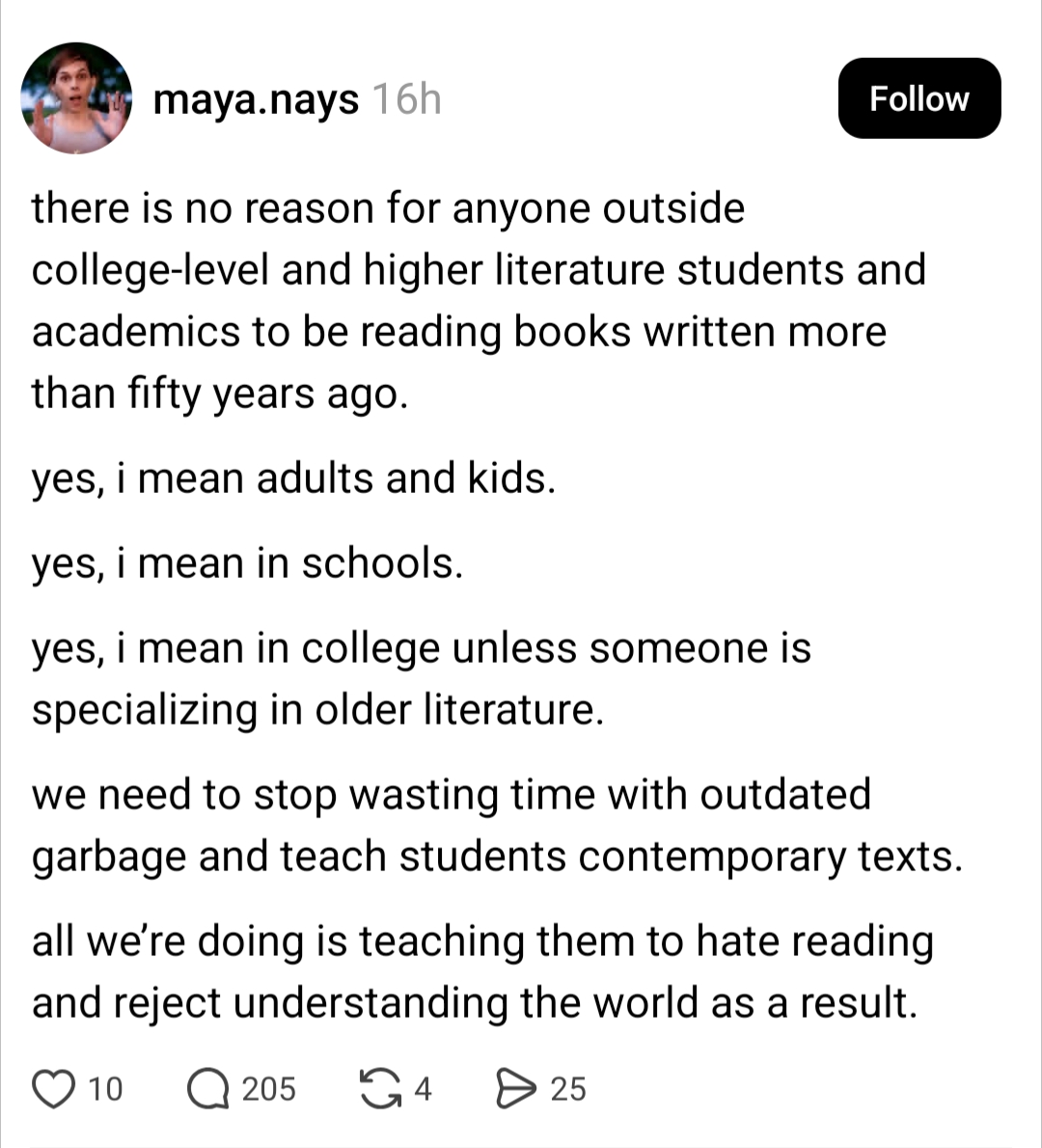Click the line "yes, i mean in schools."
Image resolution: width=1042 pixels, height=1148 pixels.
point(247,563)
